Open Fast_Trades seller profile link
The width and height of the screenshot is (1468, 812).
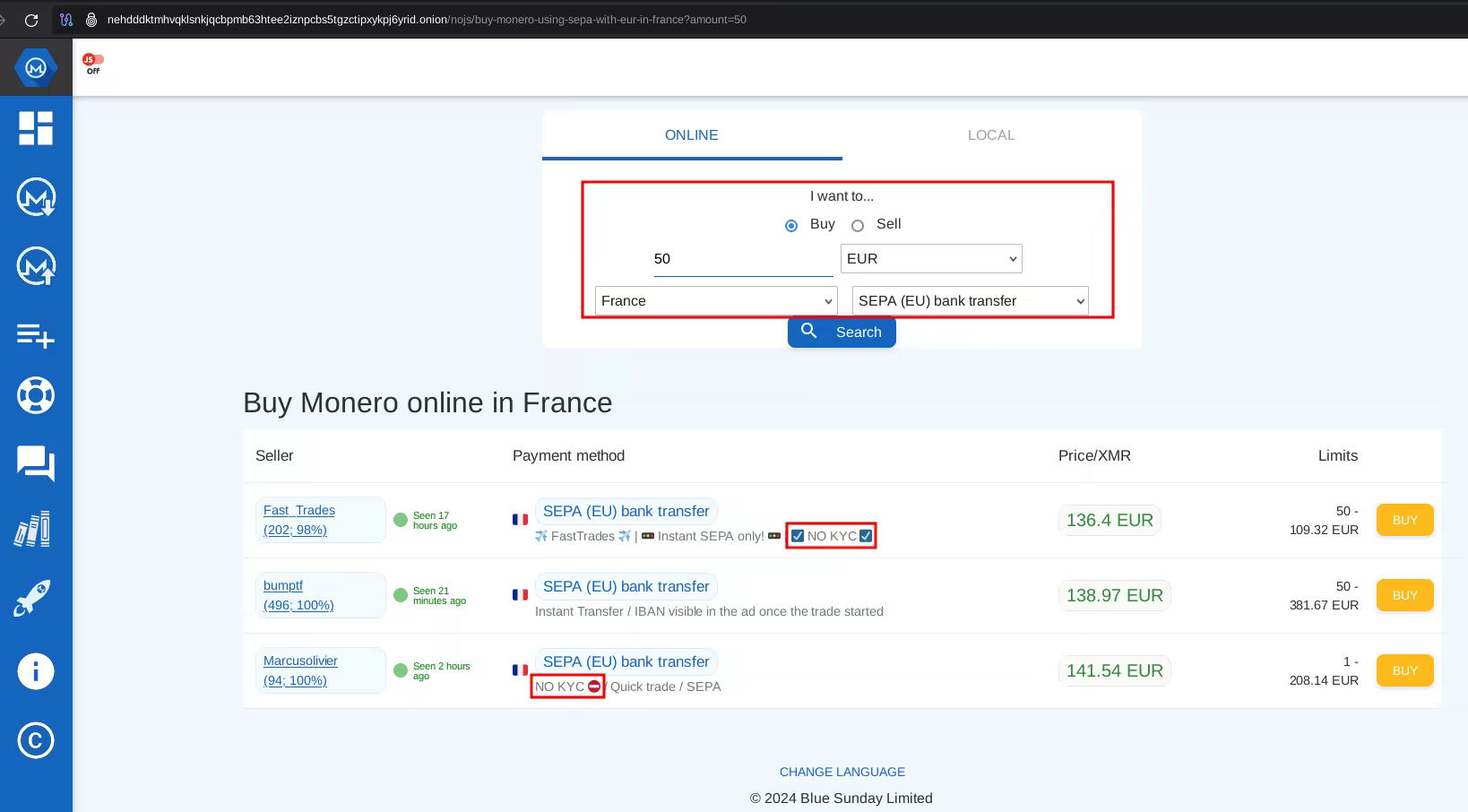(x=299, y=520)
